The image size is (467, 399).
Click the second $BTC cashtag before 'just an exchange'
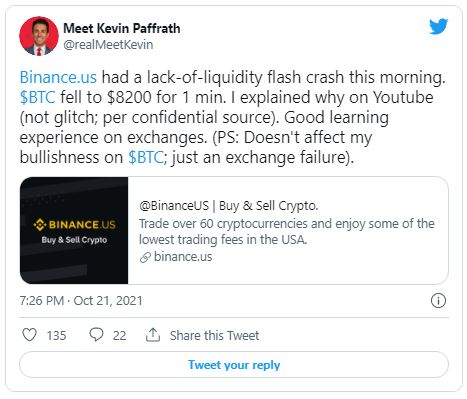(146, 157)
